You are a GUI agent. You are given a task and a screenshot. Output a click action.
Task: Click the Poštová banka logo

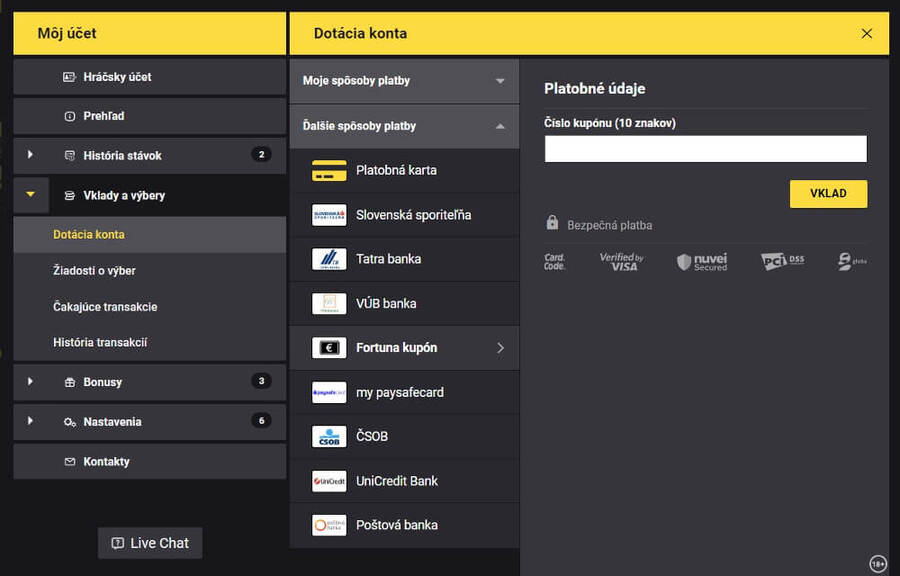pos(329,525)
